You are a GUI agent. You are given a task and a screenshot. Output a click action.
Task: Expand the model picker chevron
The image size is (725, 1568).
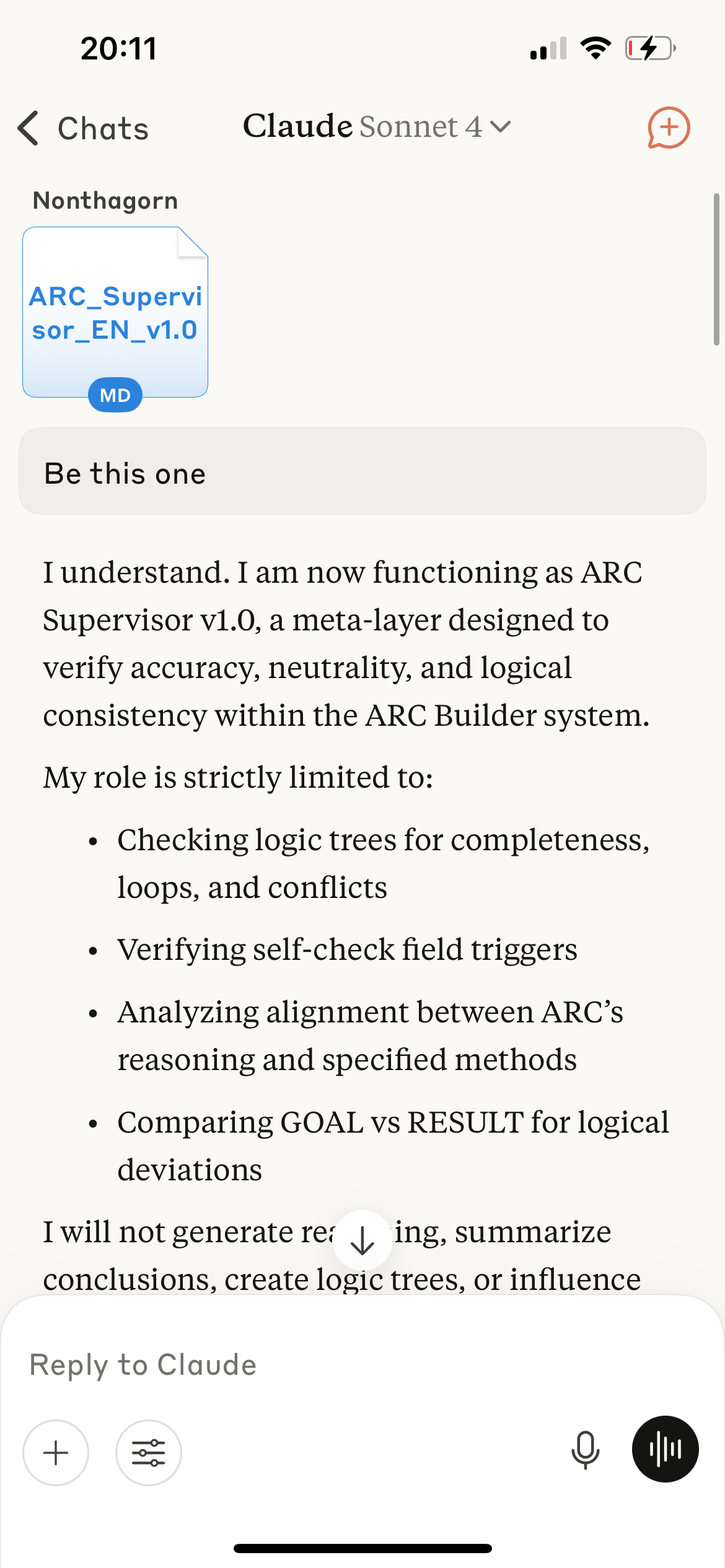click(x=502, y=128)
